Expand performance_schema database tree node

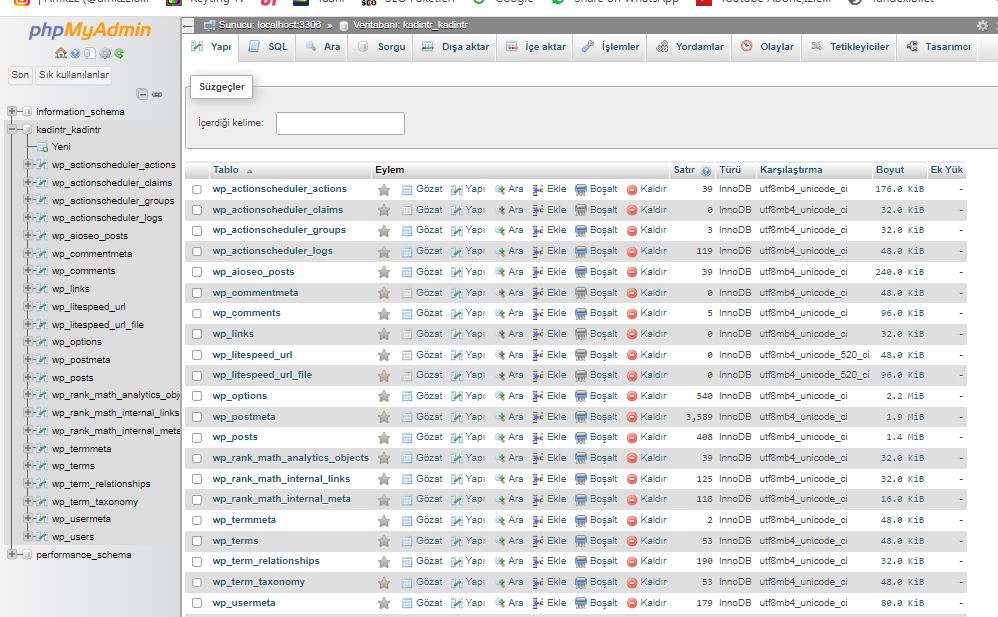(11, 555)
